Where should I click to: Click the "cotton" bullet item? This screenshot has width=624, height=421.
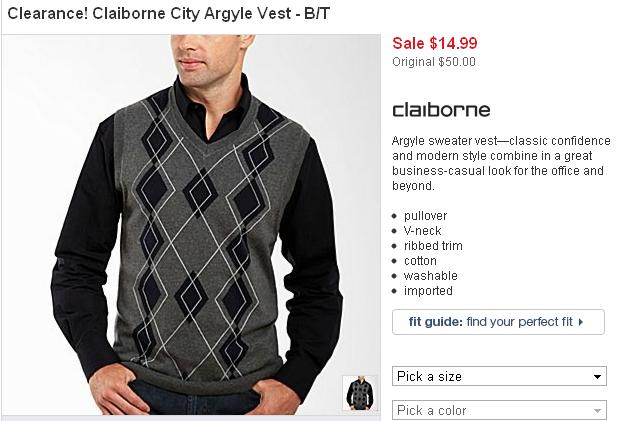[x=420, y=261]
